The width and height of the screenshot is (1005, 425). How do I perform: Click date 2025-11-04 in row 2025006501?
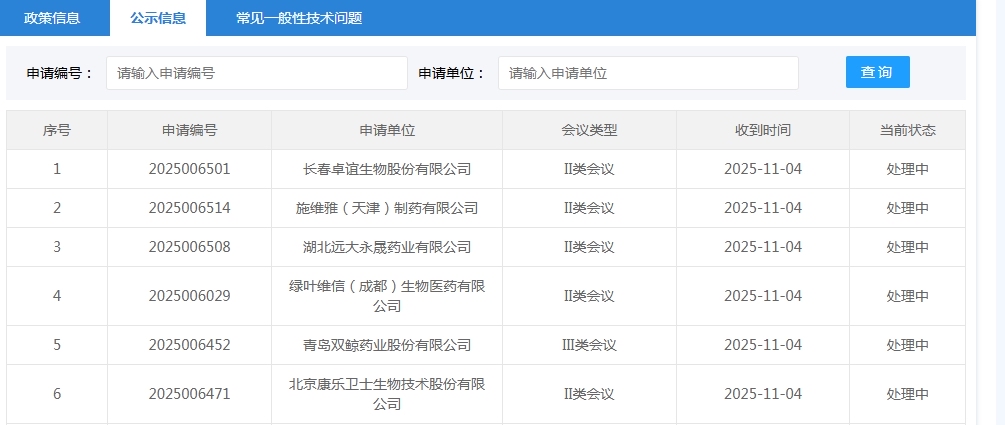(x=763, y=169)
